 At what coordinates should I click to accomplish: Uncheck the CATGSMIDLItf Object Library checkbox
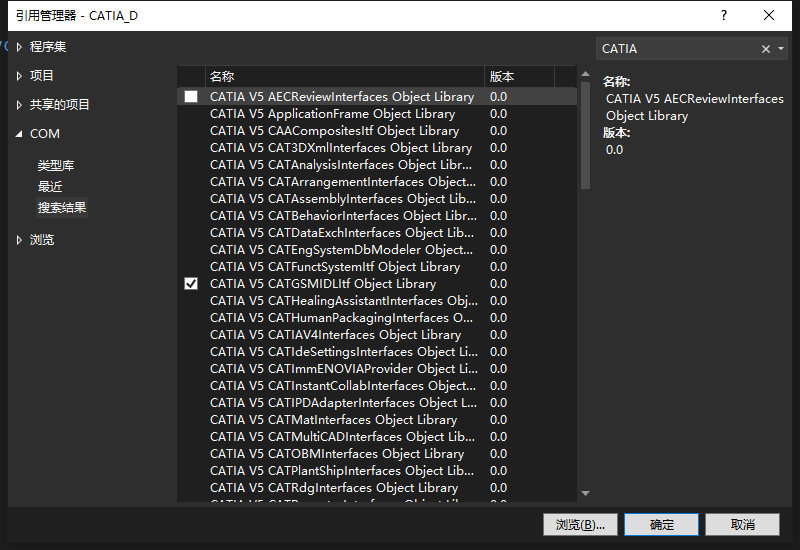pyautogui.click(x=191, y=284)
